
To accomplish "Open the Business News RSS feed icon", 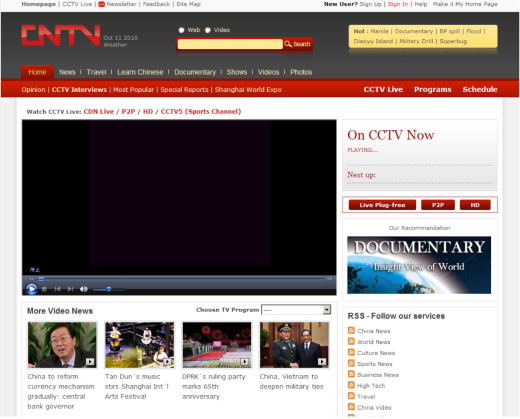I will click(x=351, y=374).
